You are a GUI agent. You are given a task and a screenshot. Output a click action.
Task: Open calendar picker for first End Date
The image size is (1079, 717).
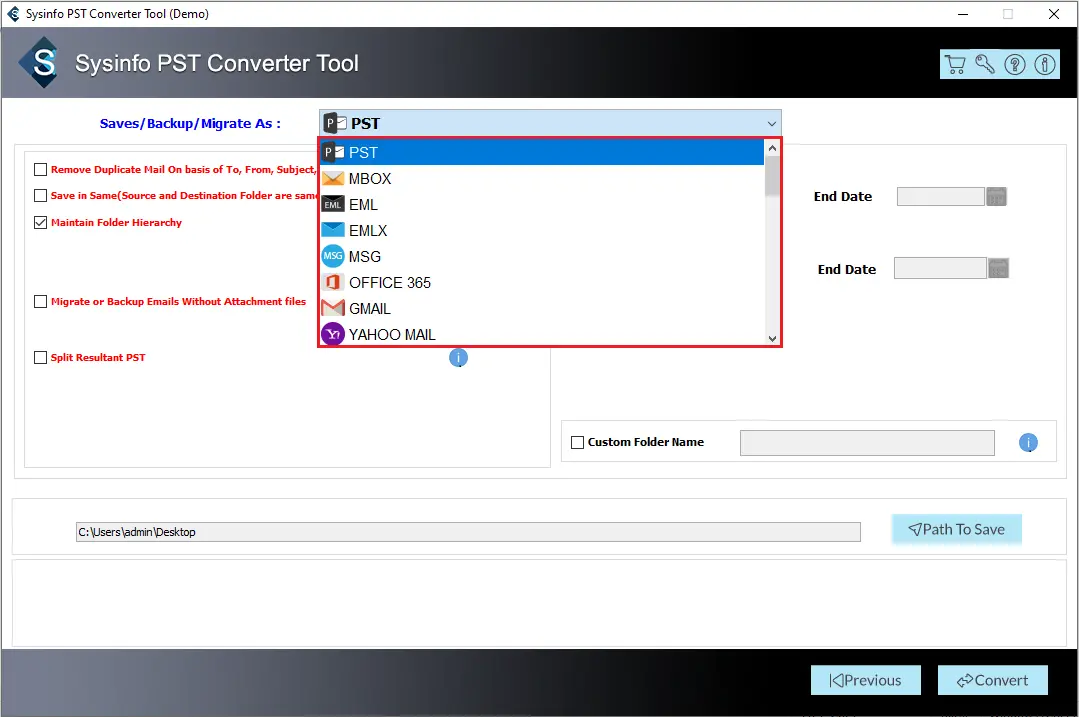pos(996,197)
